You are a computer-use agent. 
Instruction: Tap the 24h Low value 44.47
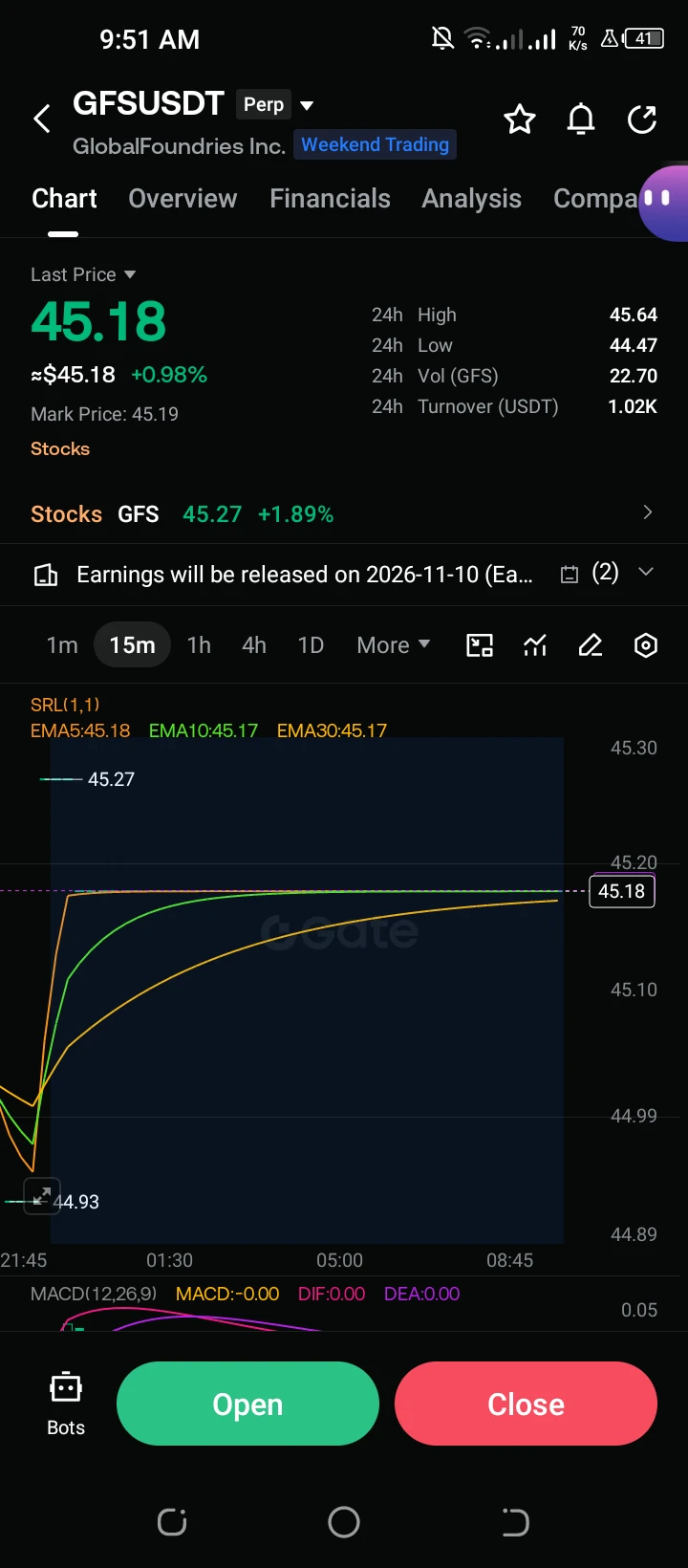click(634, 345)
